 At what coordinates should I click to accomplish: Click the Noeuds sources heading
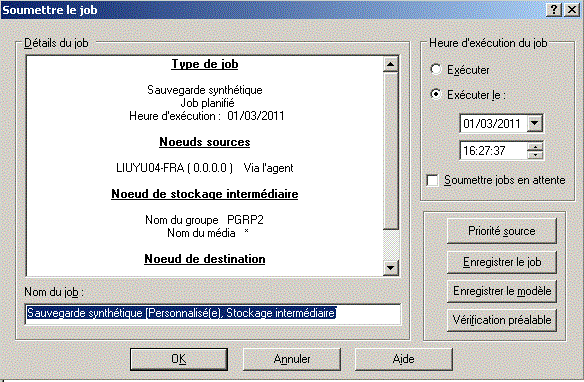(x=205, y=142)
